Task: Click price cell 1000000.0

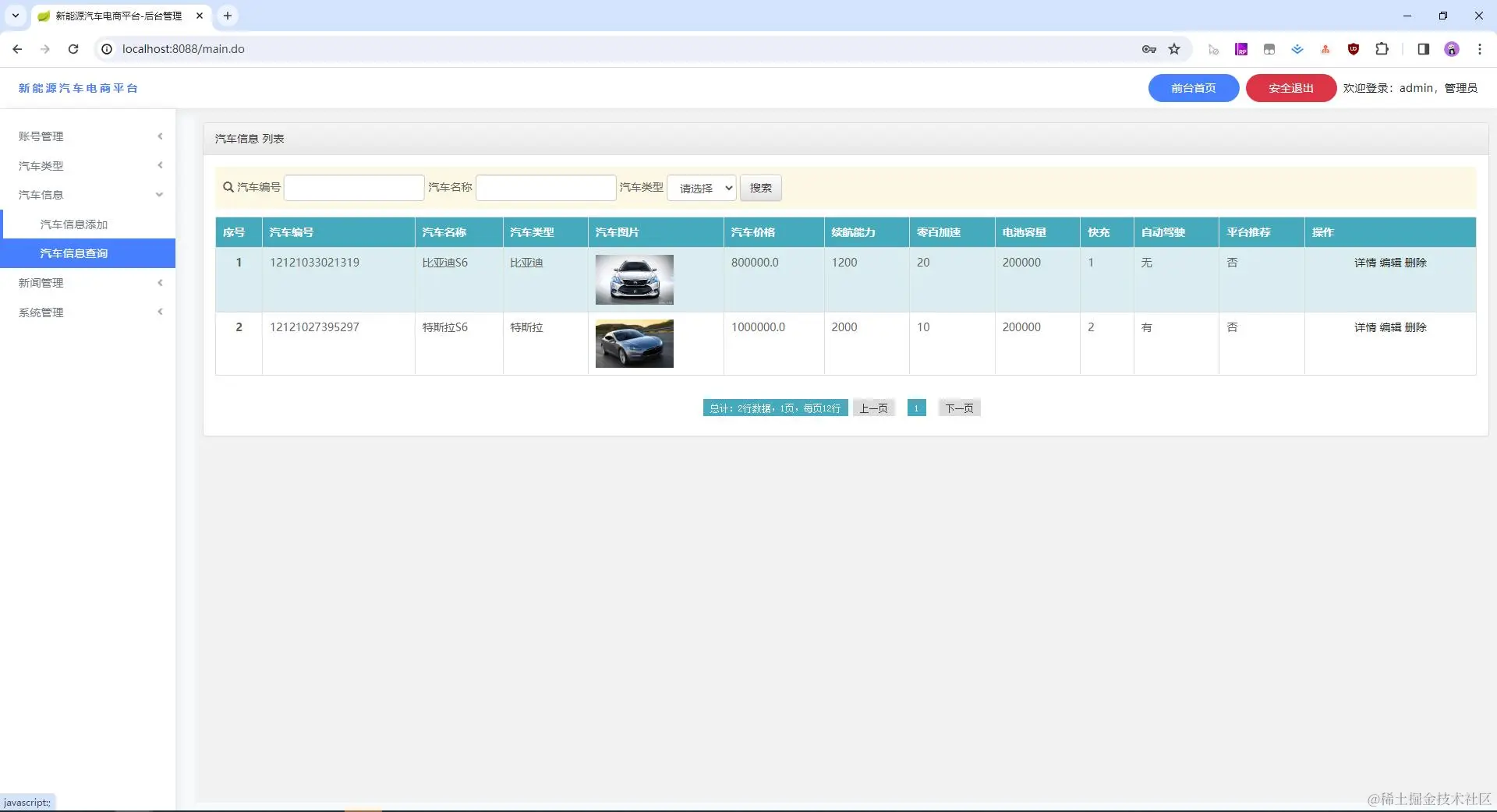Action: point(758,327)
